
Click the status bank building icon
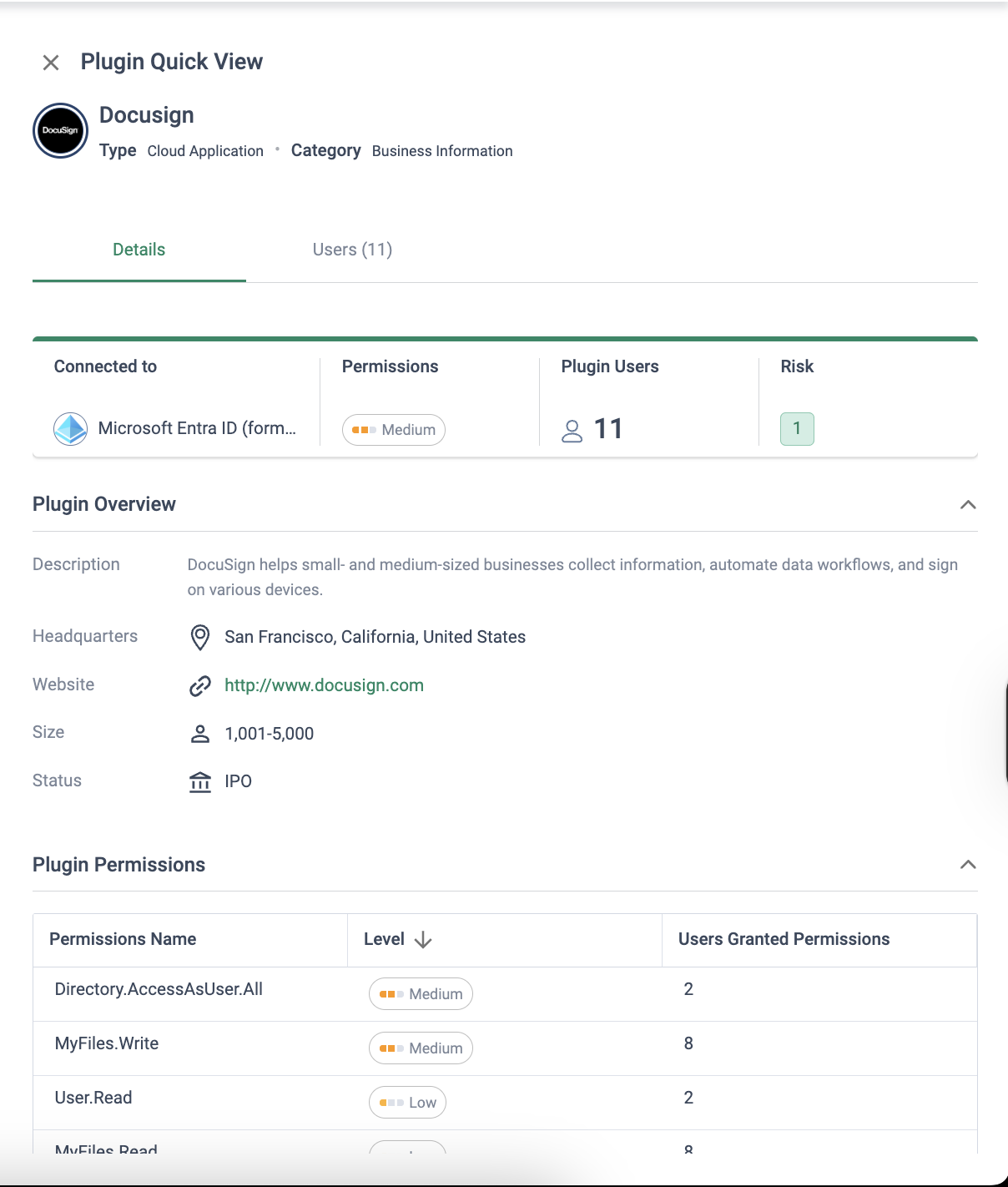(200, 782)
